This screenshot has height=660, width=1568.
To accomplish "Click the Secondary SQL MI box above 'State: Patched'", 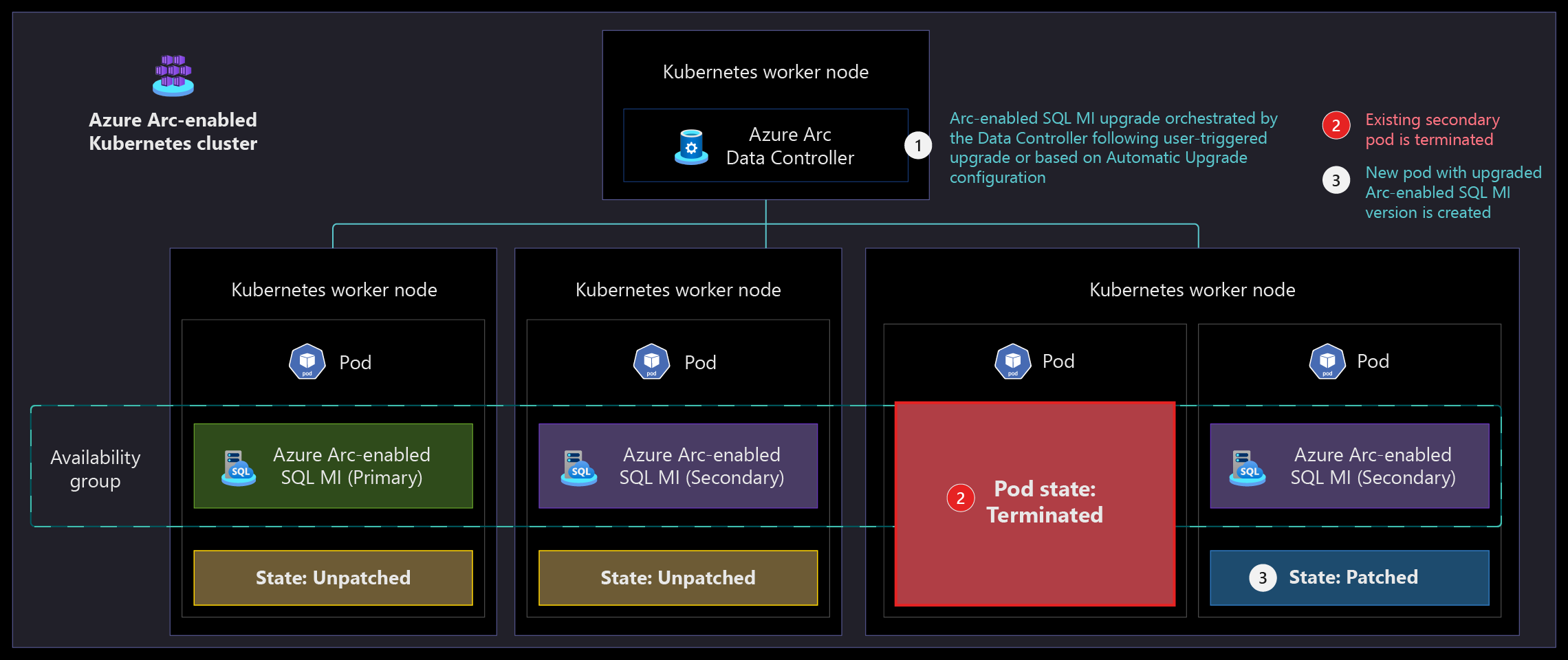I will [1349, 466].
